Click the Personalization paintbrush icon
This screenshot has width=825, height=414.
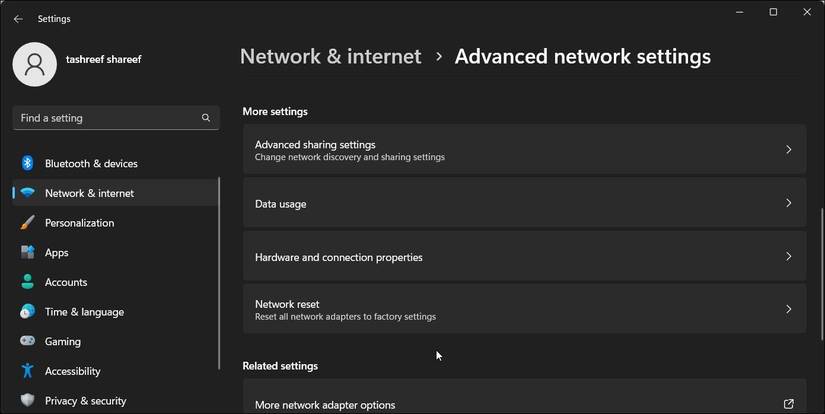(28, 223)
